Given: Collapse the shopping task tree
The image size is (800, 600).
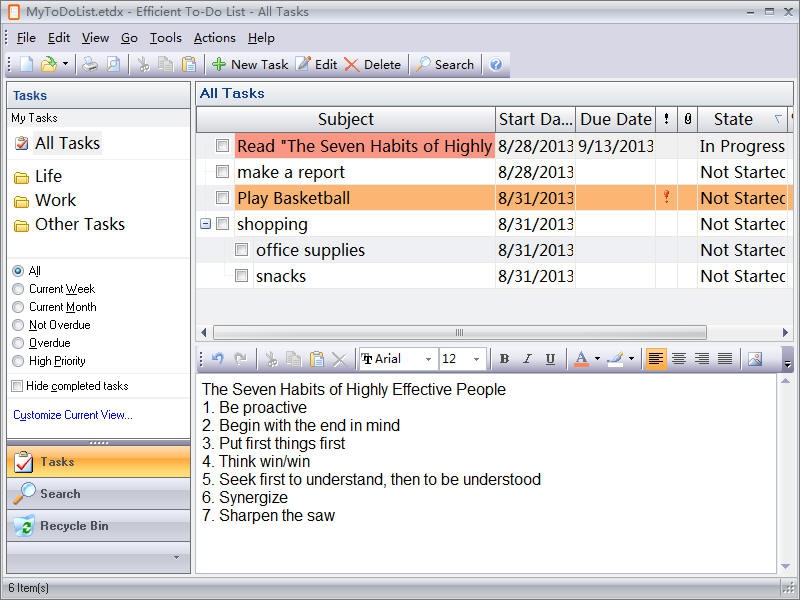Looking at the screenshot, I should click(205, 223).
